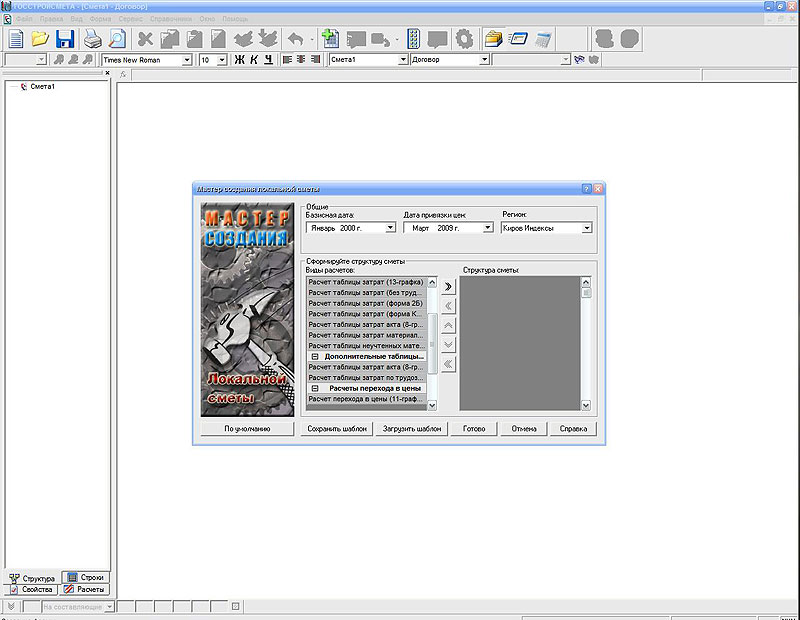Click the New document icon in toolbar
This screenshot has height=620, width=800.
(16, 39)
